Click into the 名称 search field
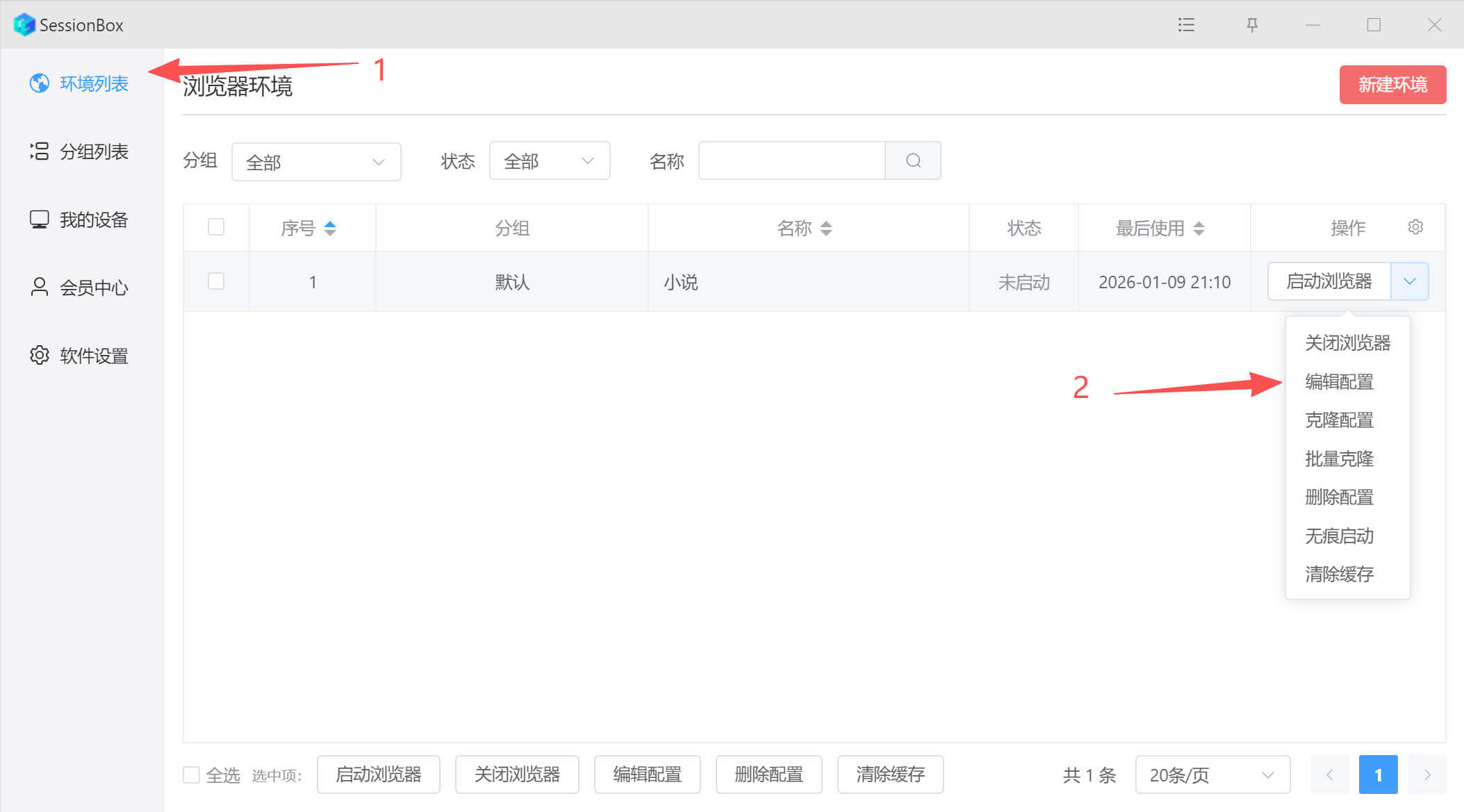 tap(791, 161)
